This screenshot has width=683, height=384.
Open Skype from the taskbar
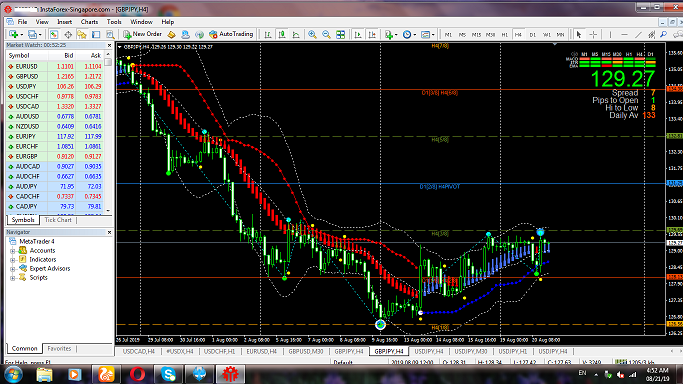click(x=168, y=374)
